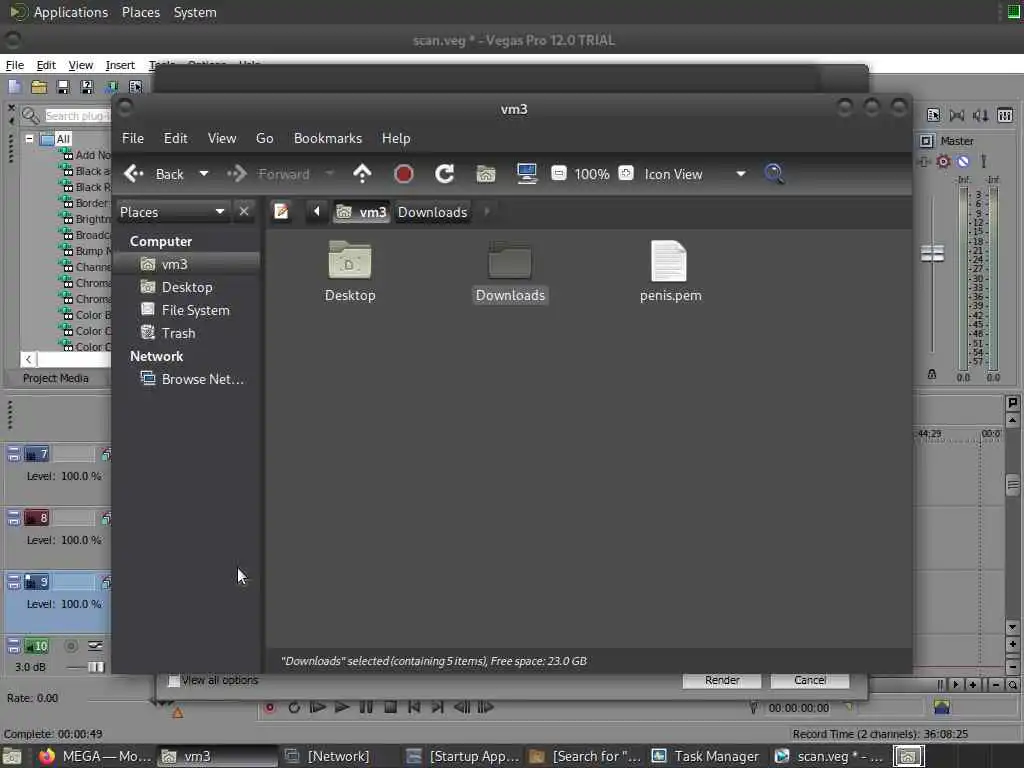Click the Search plug-ins field
Viewport: 1024px width, 768px height.
click(x=77, y=116)
